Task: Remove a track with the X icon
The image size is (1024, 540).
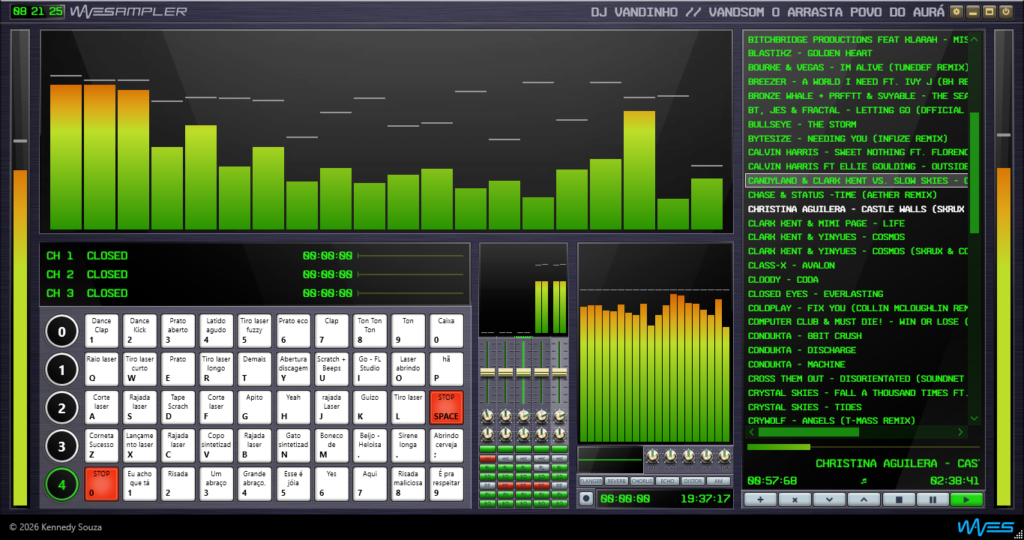Action: click(794, 498)
